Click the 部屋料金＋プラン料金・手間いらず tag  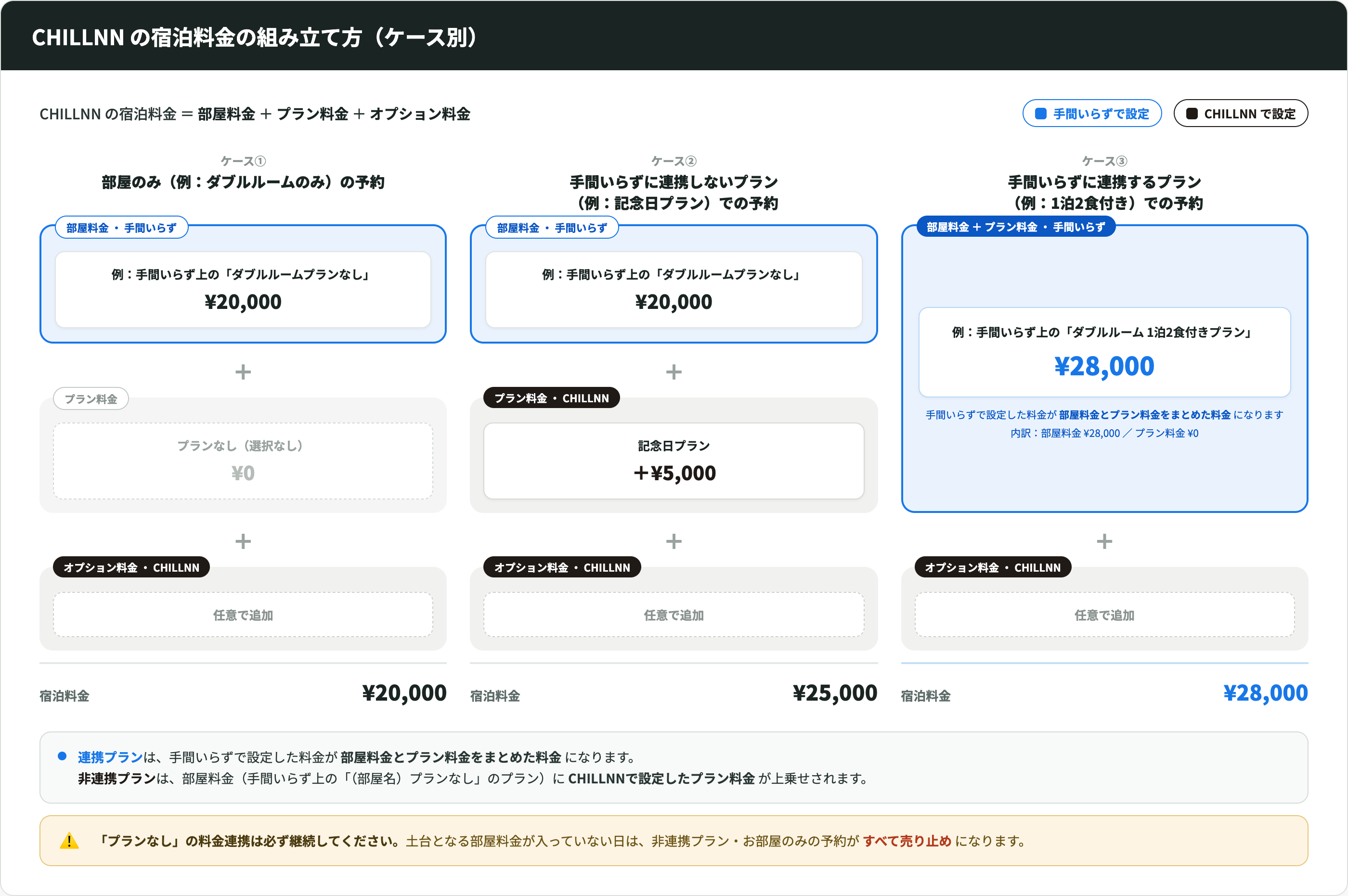pyautogui.click(x=1015, y=227)
